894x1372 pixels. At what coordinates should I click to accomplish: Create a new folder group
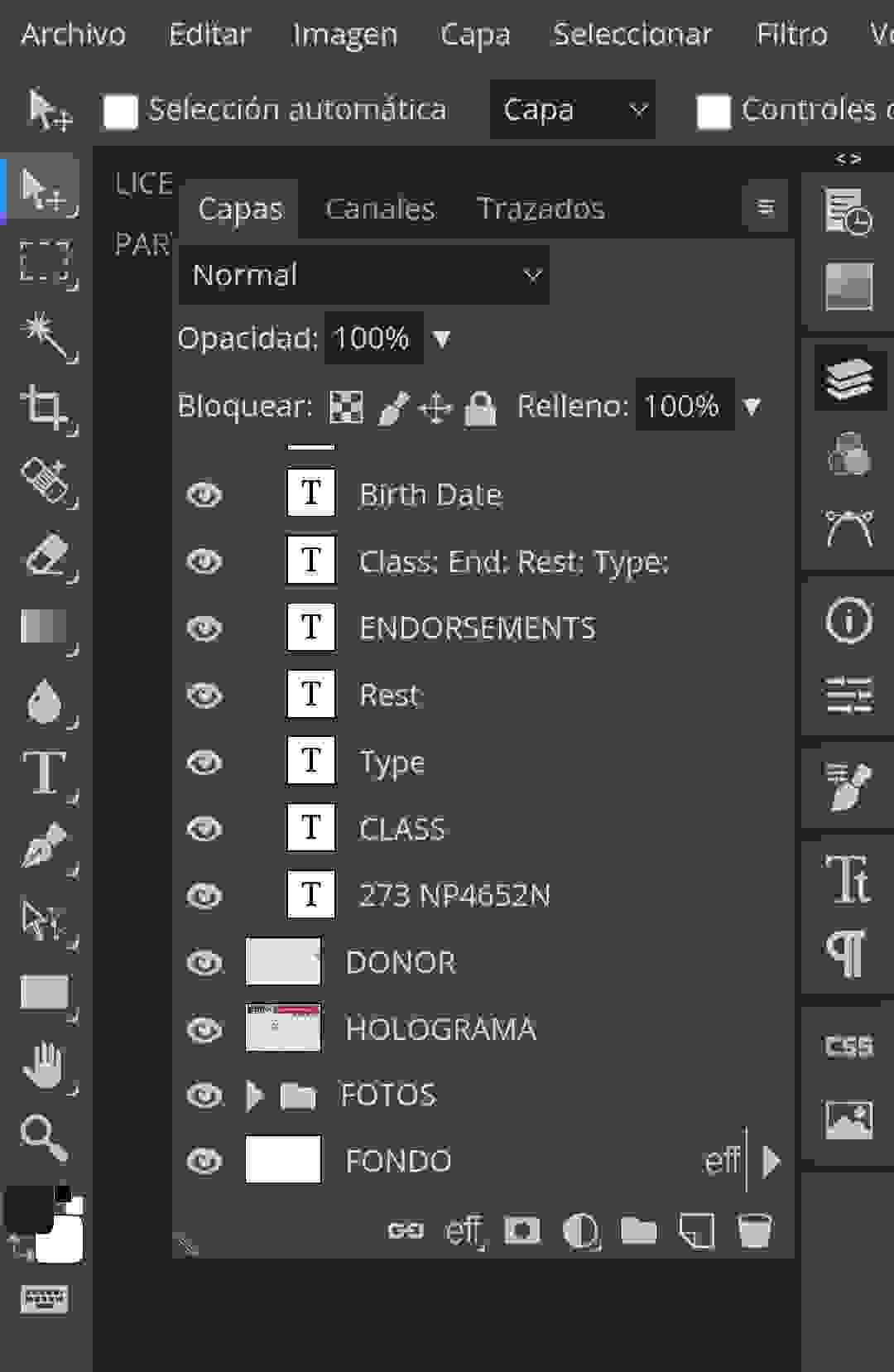[x=639, y=1230]
